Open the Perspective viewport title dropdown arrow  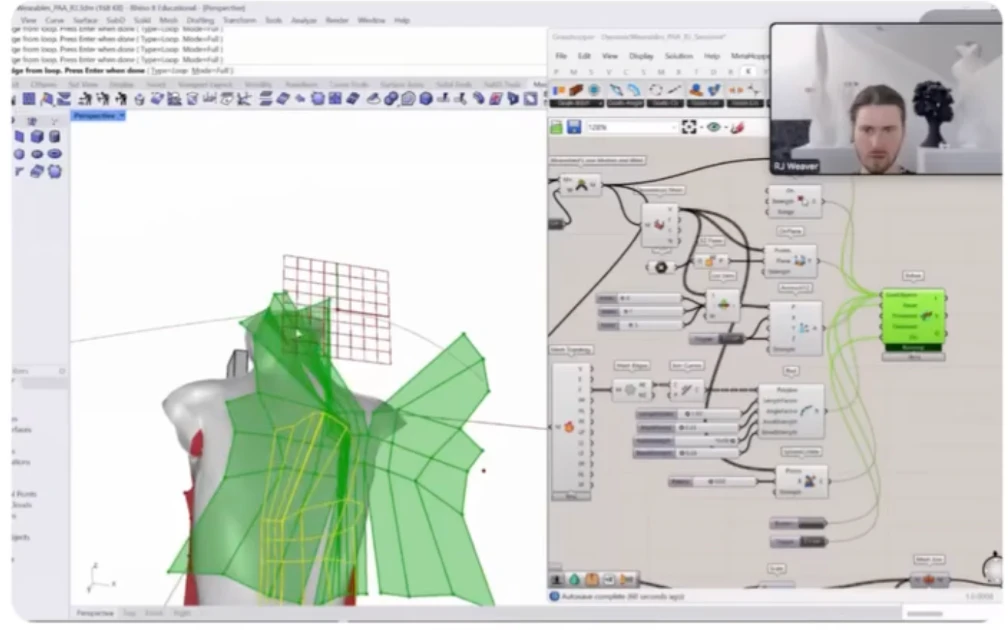pos(121,116)
